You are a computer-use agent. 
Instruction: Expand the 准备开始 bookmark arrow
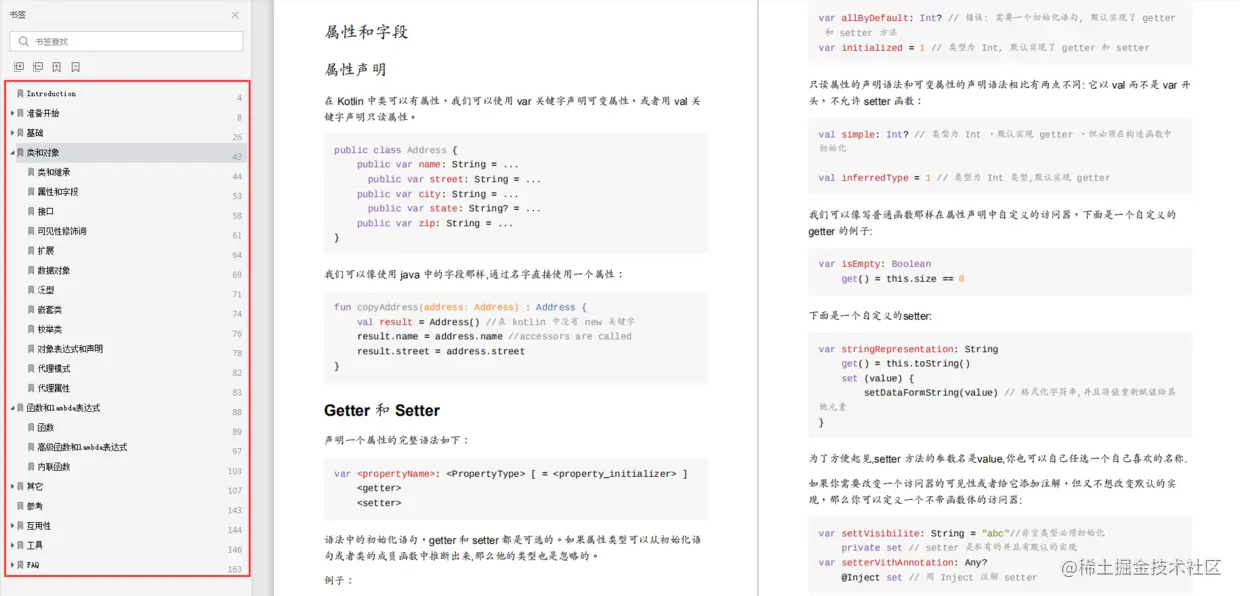pyautogui.click(x=12, y=113)
